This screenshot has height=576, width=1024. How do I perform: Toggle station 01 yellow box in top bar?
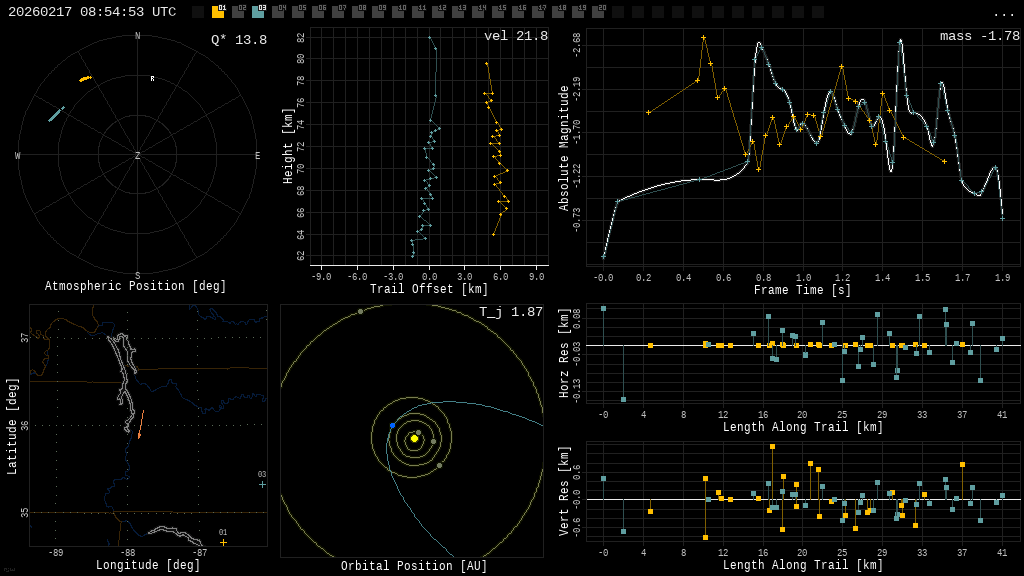(218, 12)
